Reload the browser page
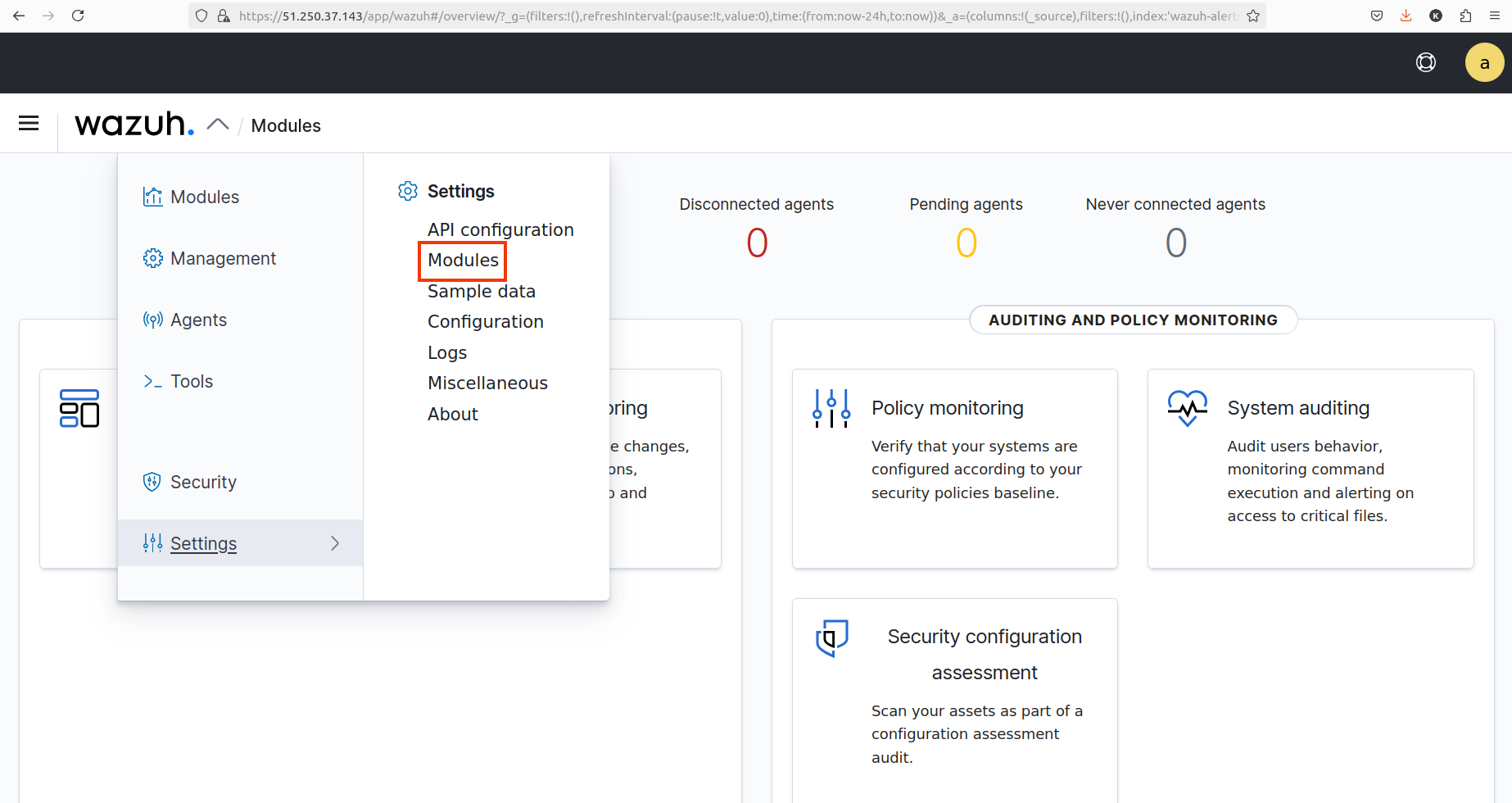This screenshot has height=803, width=1512. click(x=78, y=16)
